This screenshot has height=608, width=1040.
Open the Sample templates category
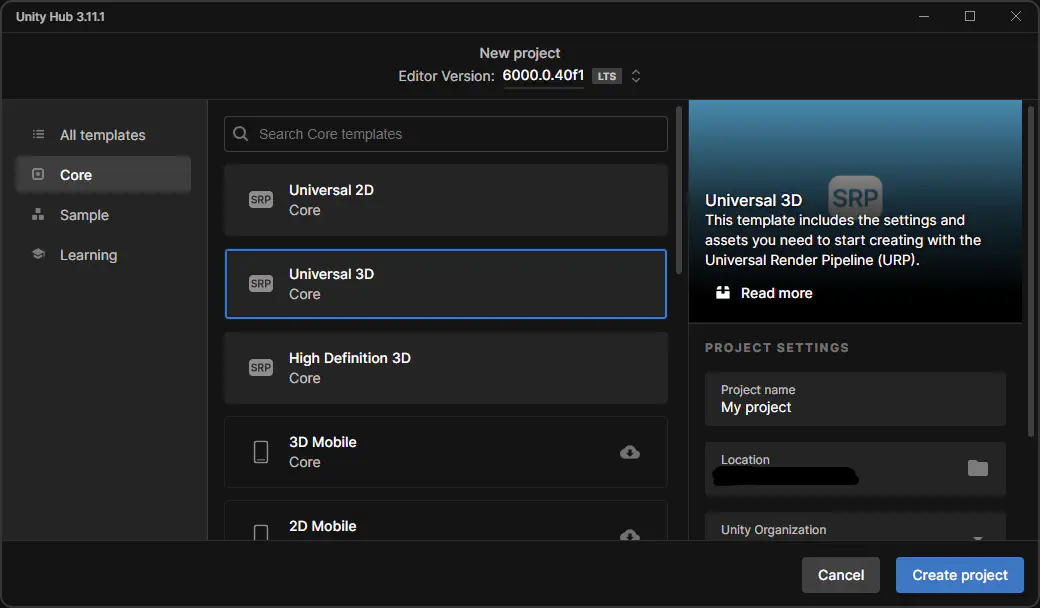[x=84, y=215]
